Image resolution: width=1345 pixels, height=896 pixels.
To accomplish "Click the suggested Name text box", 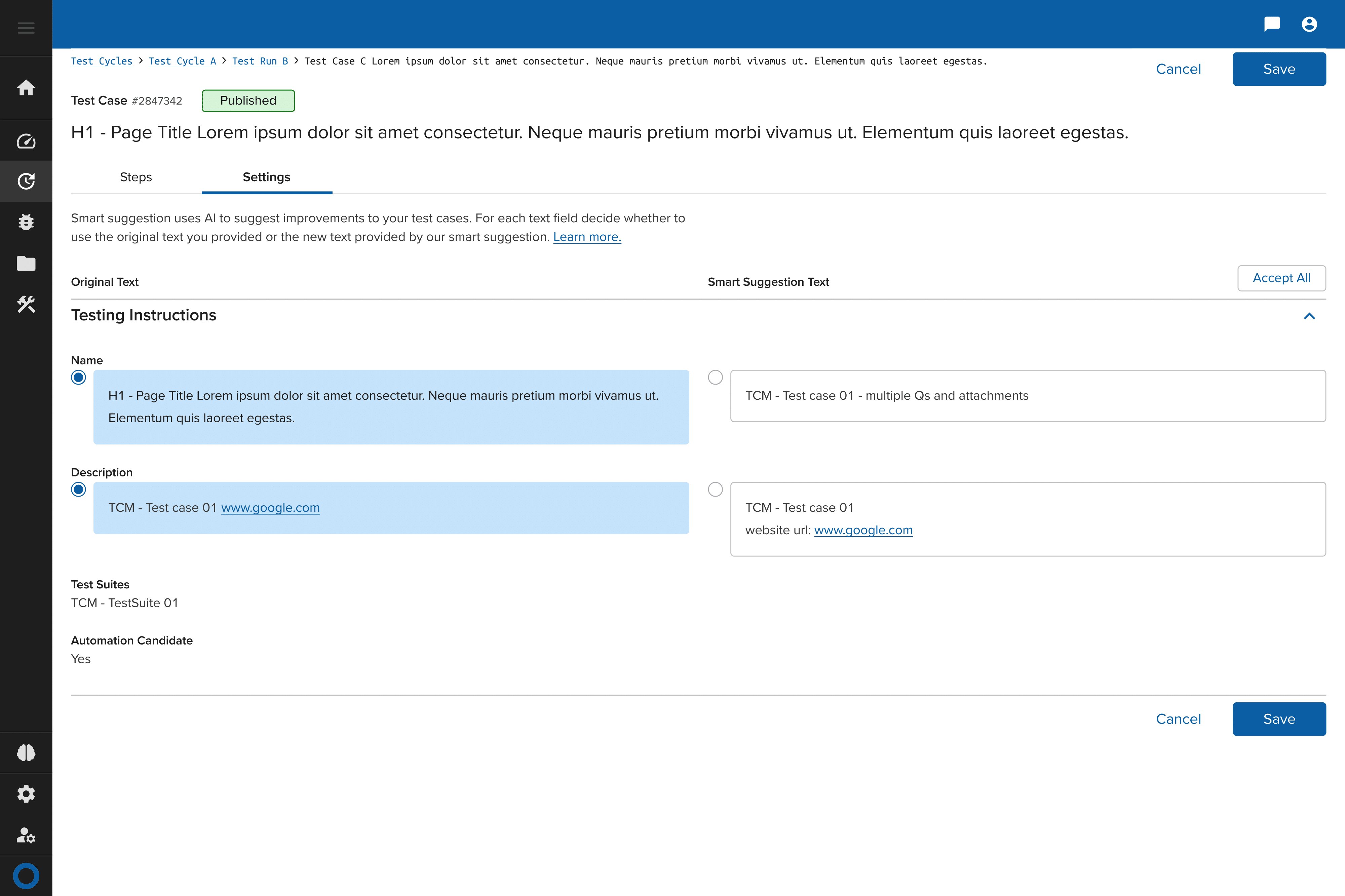I will click(x=1028, y=396).
